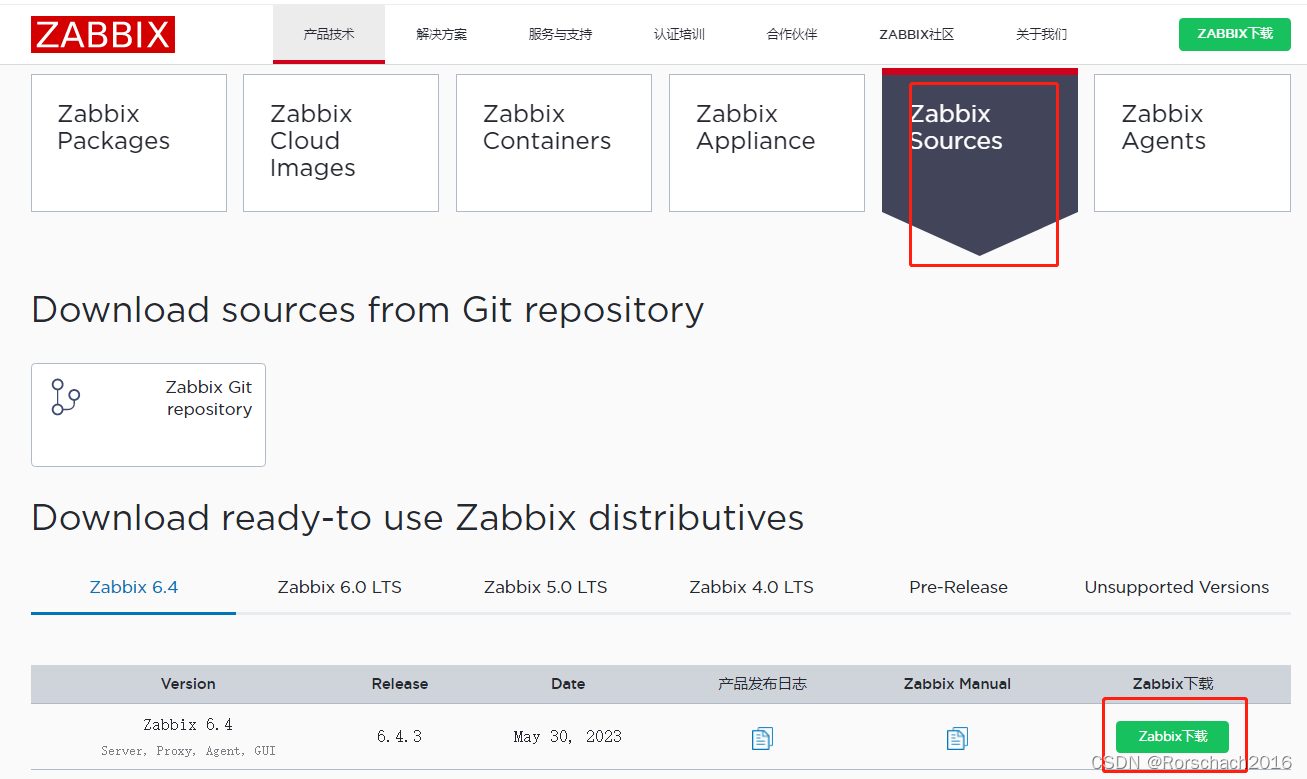Viewport: 1307px width, 779px height.
Task: Open Zabbix Manual icon for version 6.4
Action: click(x=957, y=738)
